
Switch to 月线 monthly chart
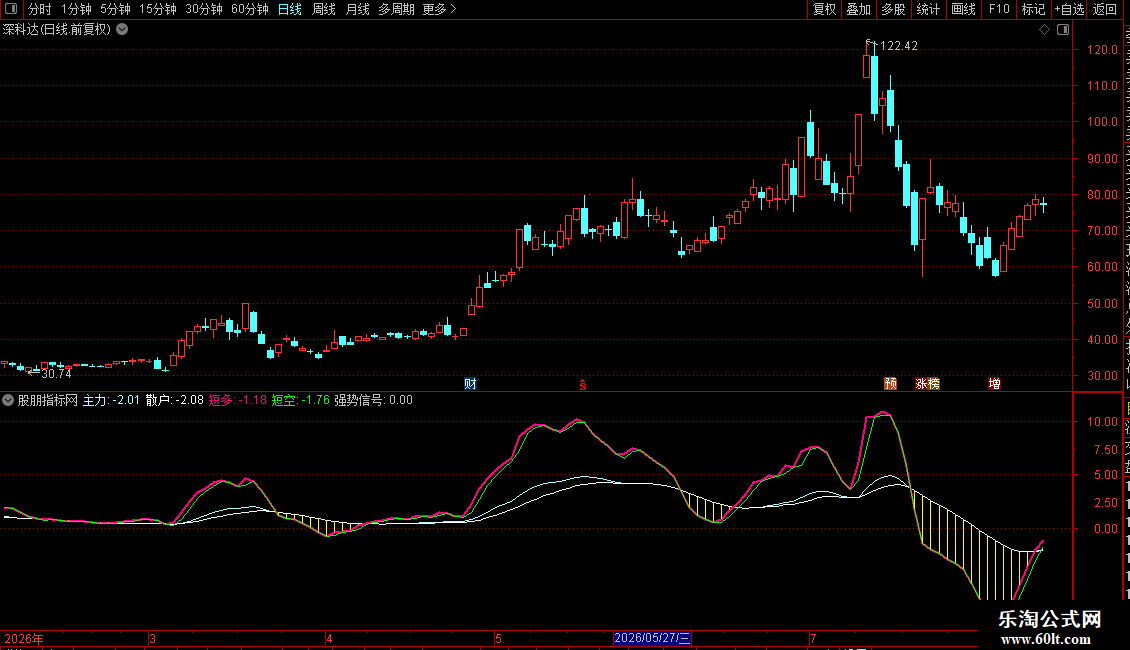[357, 9]
